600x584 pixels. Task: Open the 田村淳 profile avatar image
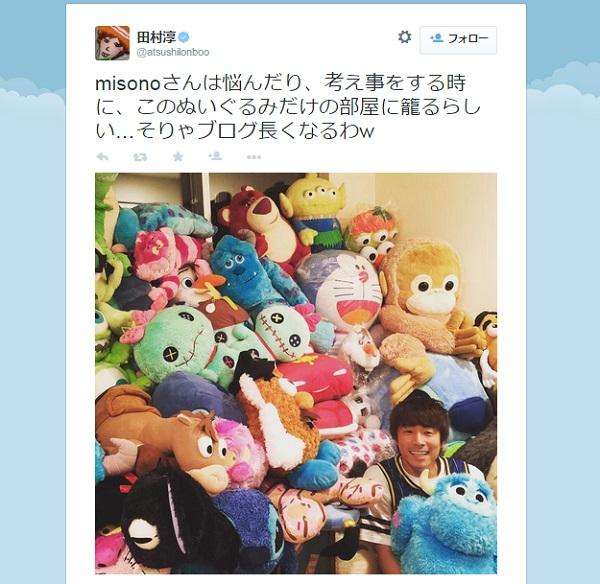click(112, 43)
